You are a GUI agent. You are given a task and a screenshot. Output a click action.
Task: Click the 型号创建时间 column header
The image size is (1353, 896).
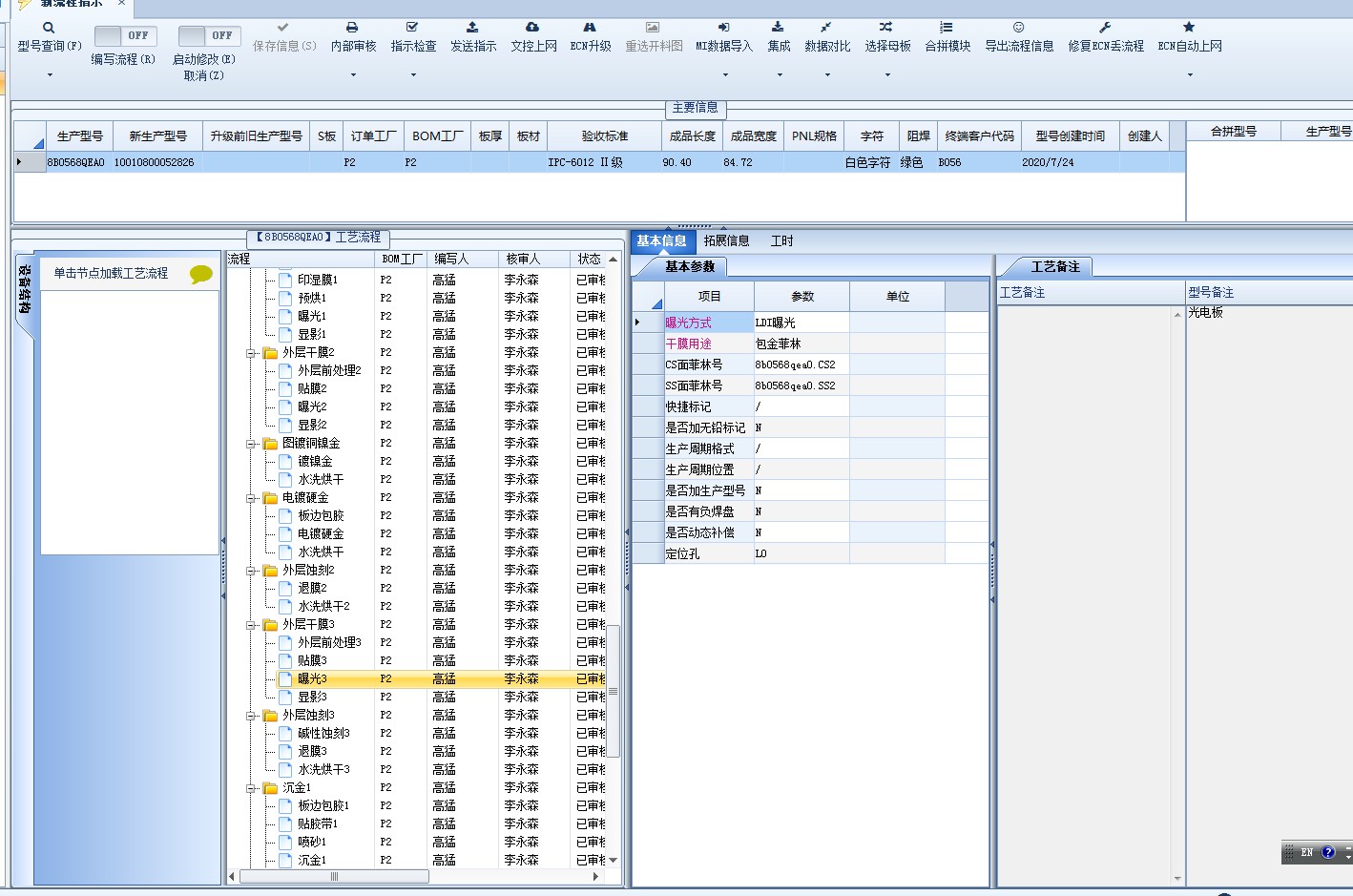(x=1070, y=136)
